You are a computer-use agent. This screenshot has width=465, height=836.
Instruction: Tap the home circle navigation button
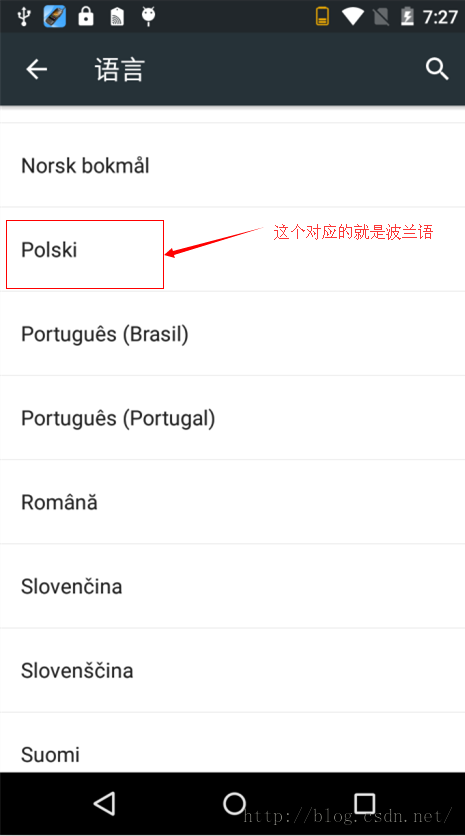tap(234, 803)
